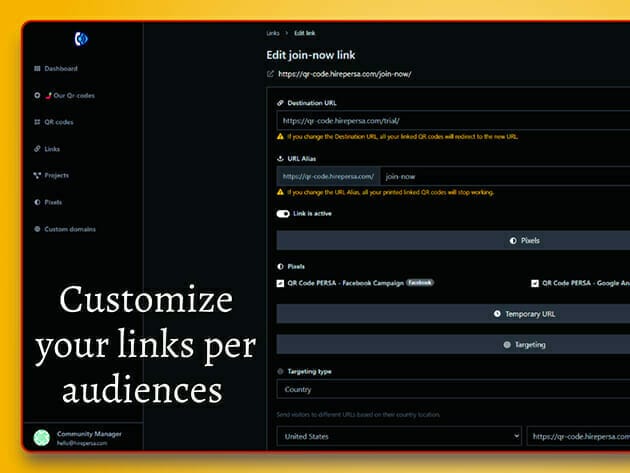This screenshot has height=473, width=630.
Task: Click the Pixels half-circle icon in sidebar
Action: 37,202
